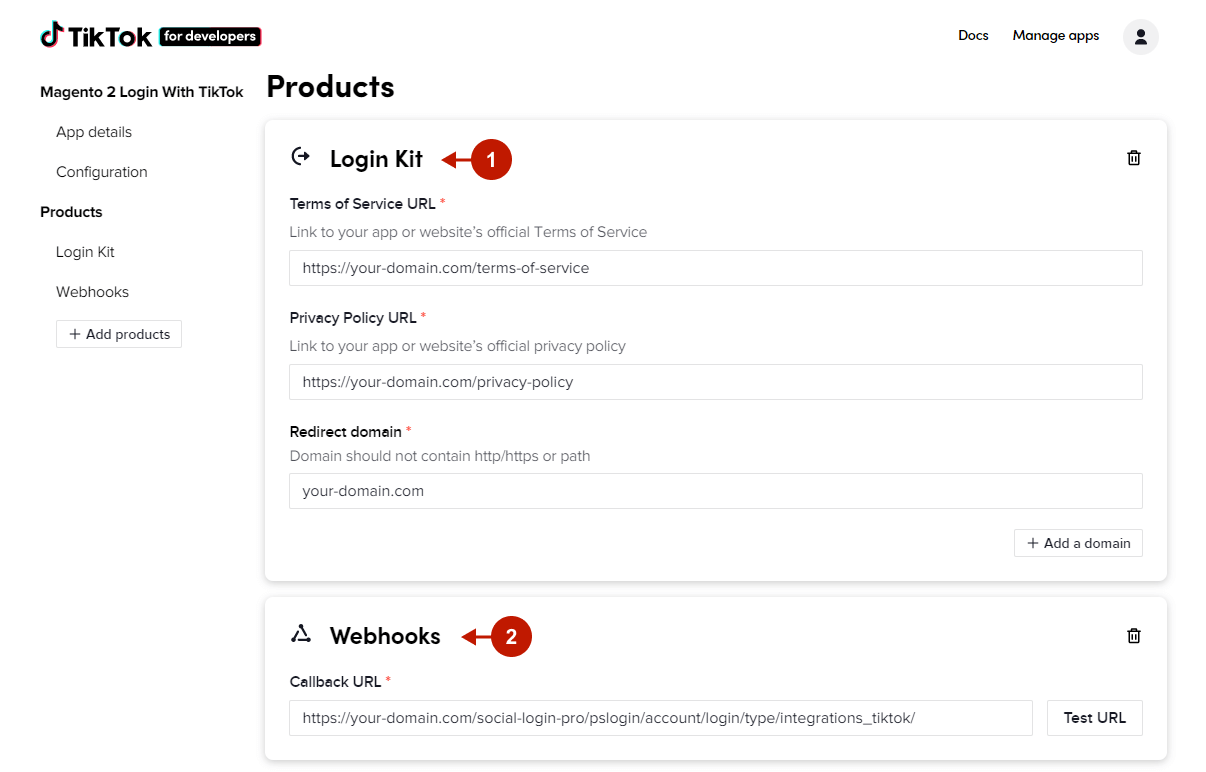This screenshot has height=772, width=1206.
Task: Delete the Login Kit product via trash icon
Action: [x=1134, y=158]
